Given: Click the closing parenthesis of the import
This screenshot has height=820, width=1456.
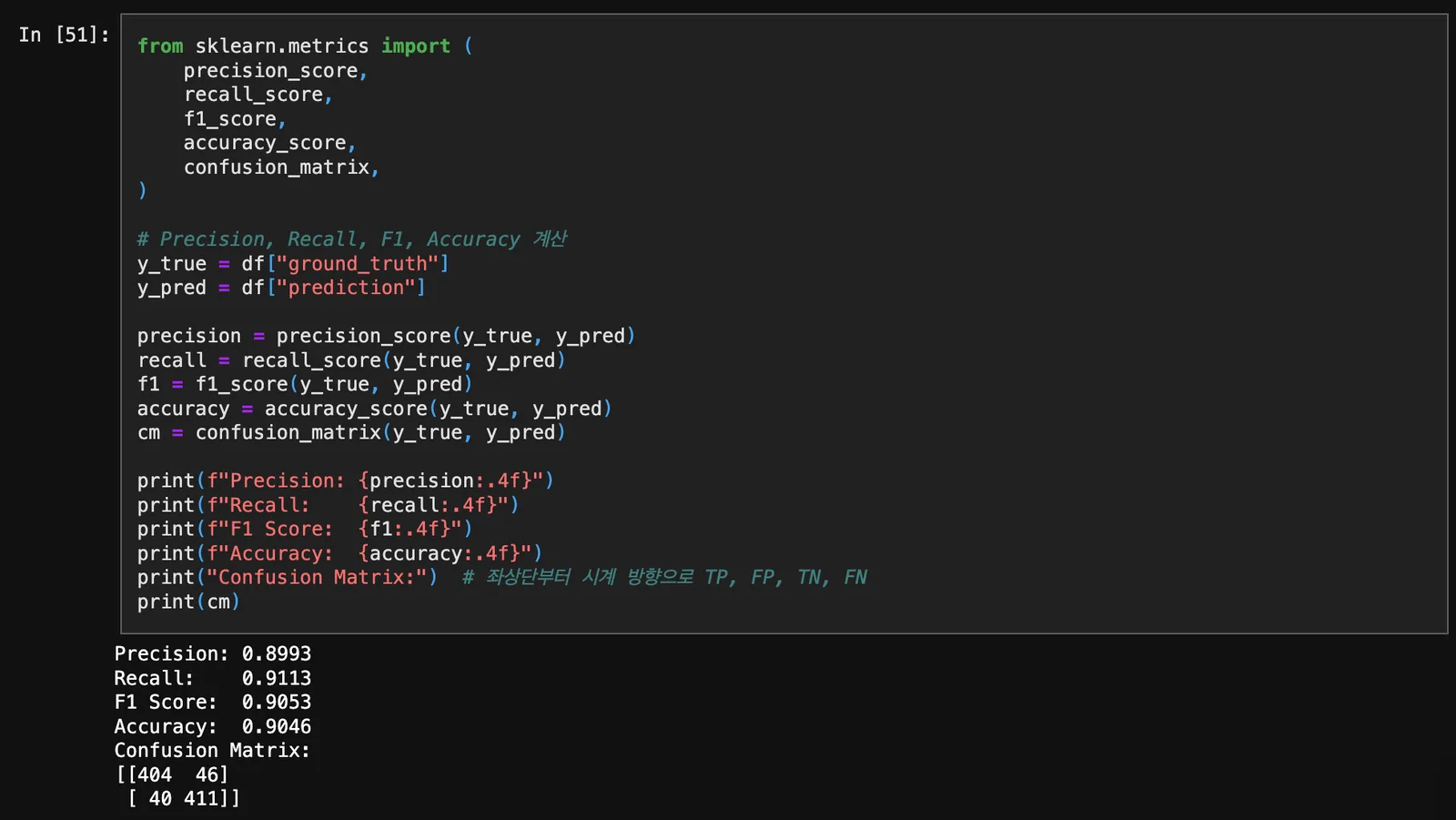Looking at the screenshot, I should pyautogui.click(x=142, y=190).
